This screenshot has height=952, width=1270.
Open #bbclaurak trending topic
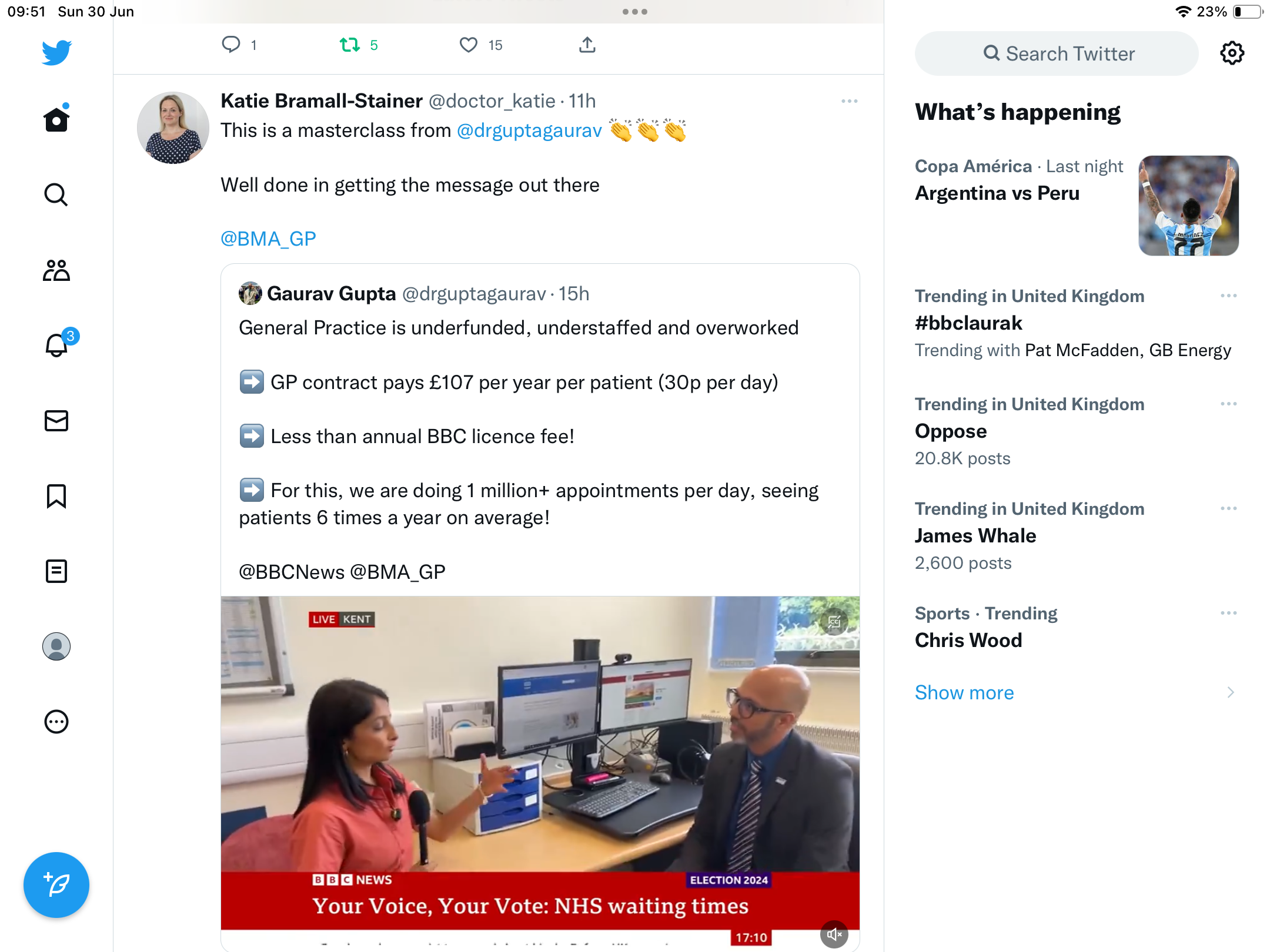pos(968,323)
